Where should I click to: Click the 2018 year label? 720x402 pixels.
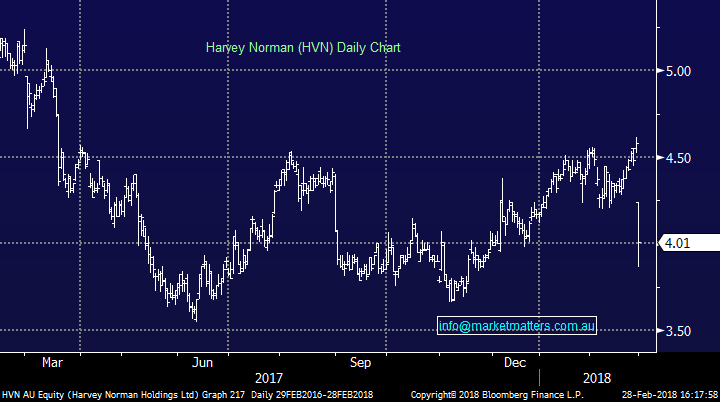[596, 379]
